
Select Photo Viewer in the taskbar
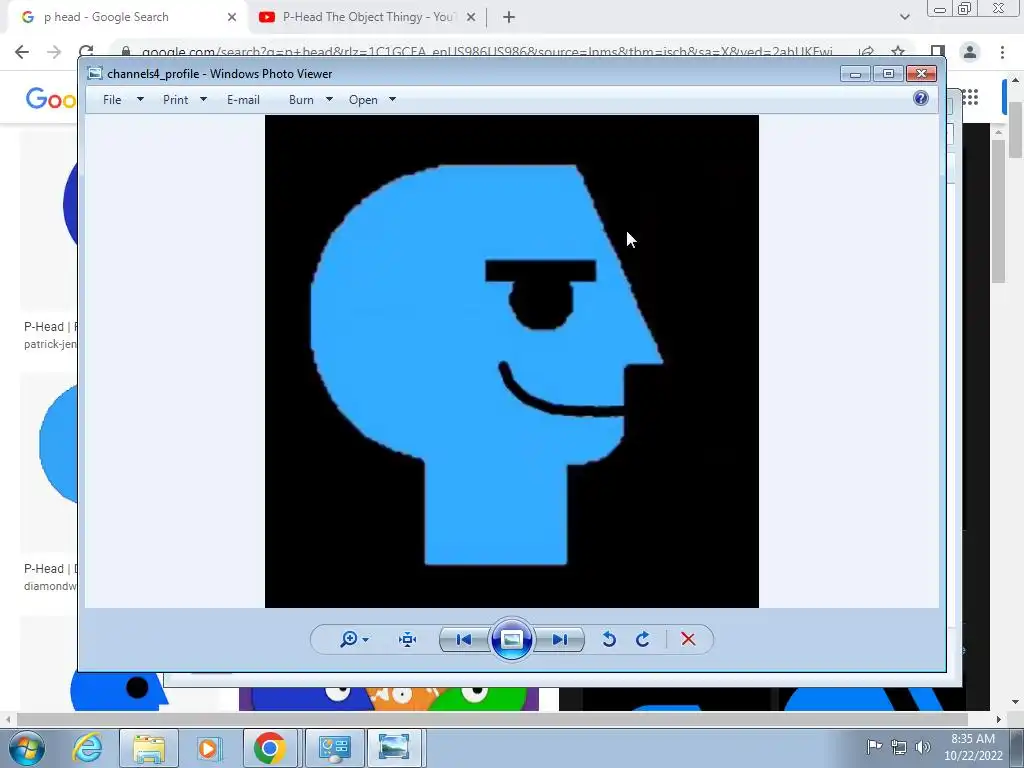(394, 748)
